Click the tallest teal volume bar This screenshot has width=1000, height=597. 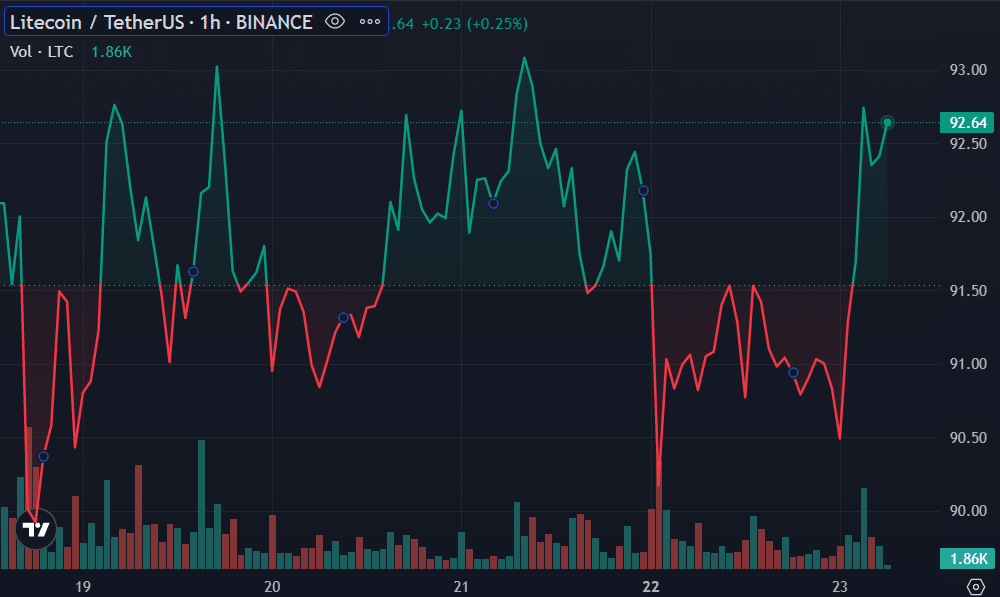click(202, 505)
